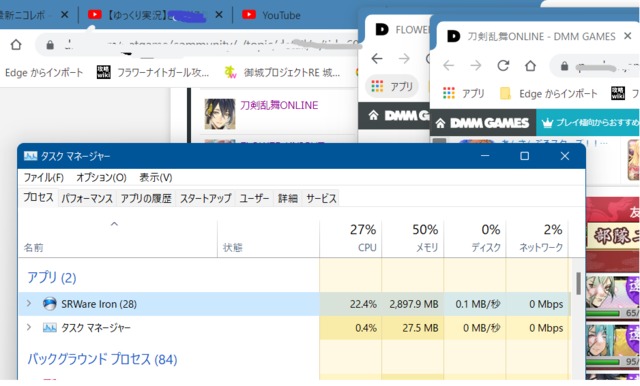Click the reload icon in DMM GAMES browser
The height and width of the screenshot is (386, 640).
503,65
